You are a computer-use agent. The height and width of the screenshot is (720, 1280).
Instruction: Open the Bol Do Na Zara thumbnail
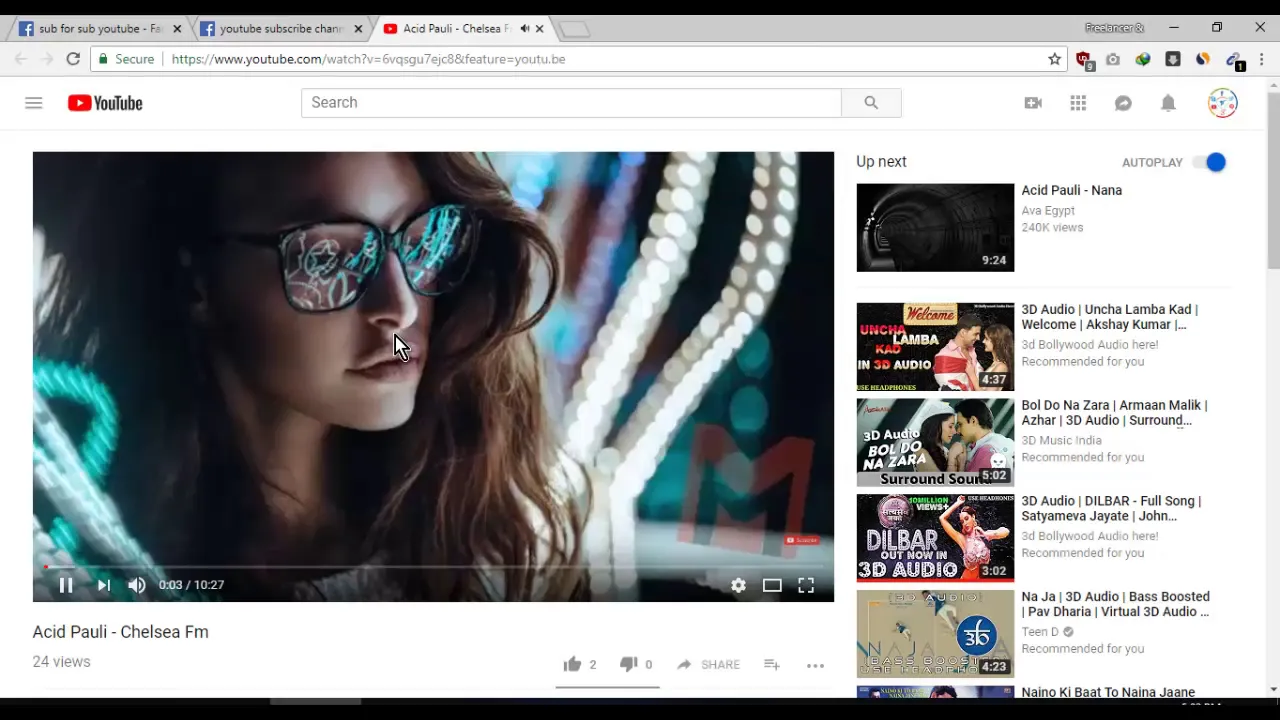tap(935, 442)
